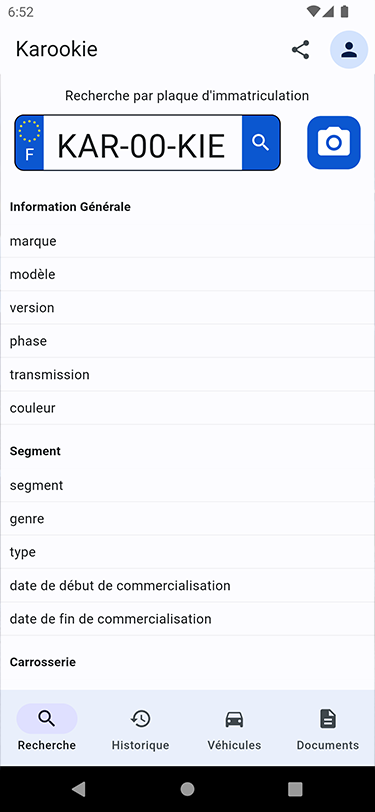Select the Recherche tab
The width and height of the screenshot is (375, 812).
pyautogui.click(x=47, y=728)
